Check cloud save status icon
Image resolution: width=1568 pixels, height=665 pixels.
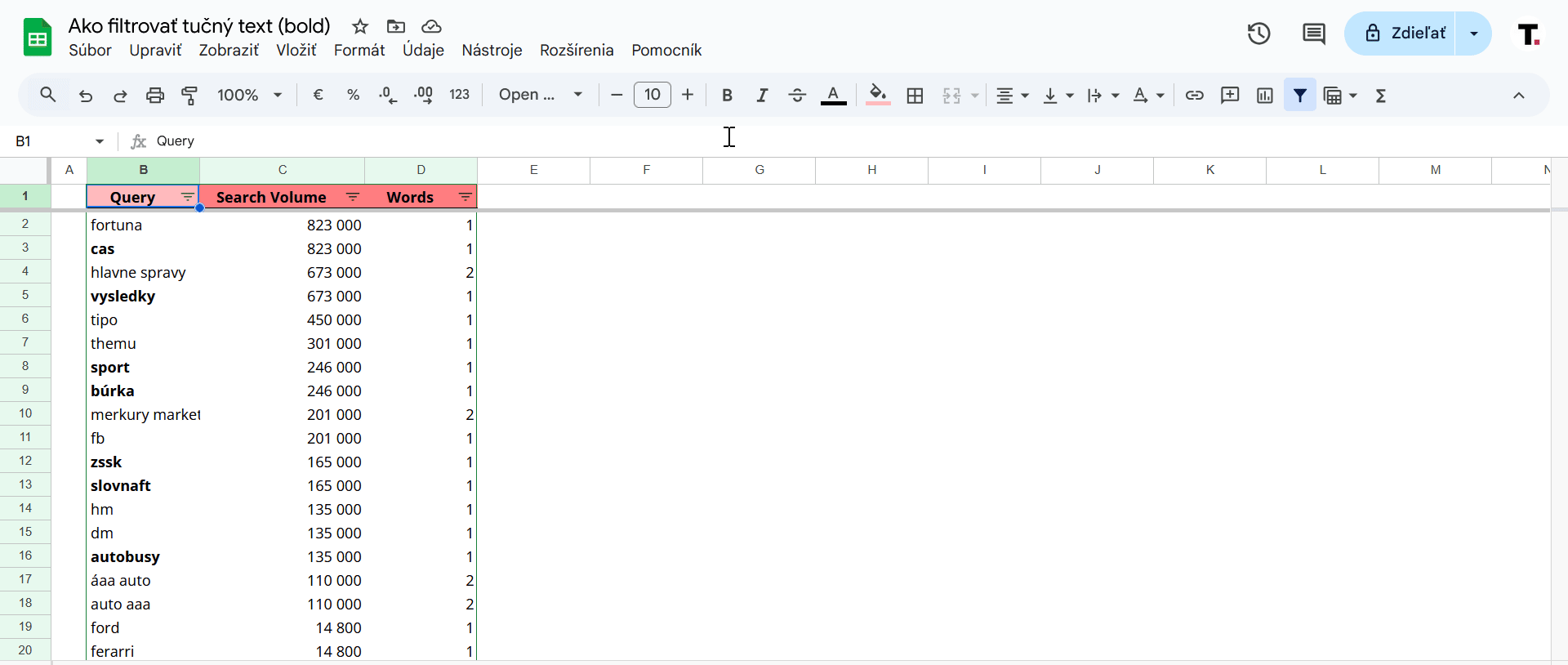[x=431, y=26]
